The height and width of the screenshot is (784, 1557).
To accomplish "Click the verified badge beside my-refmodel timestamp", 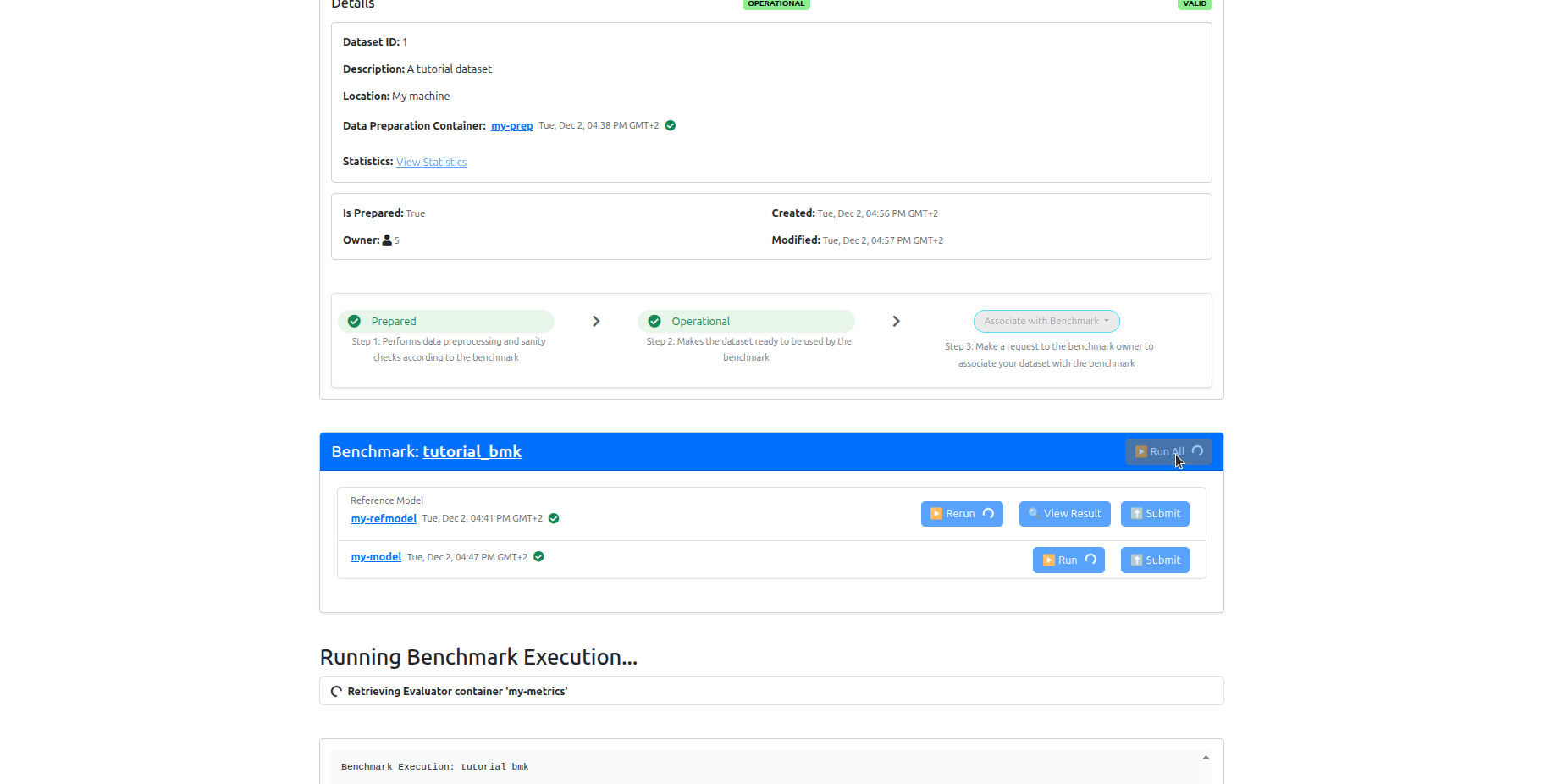I will 554,518.
